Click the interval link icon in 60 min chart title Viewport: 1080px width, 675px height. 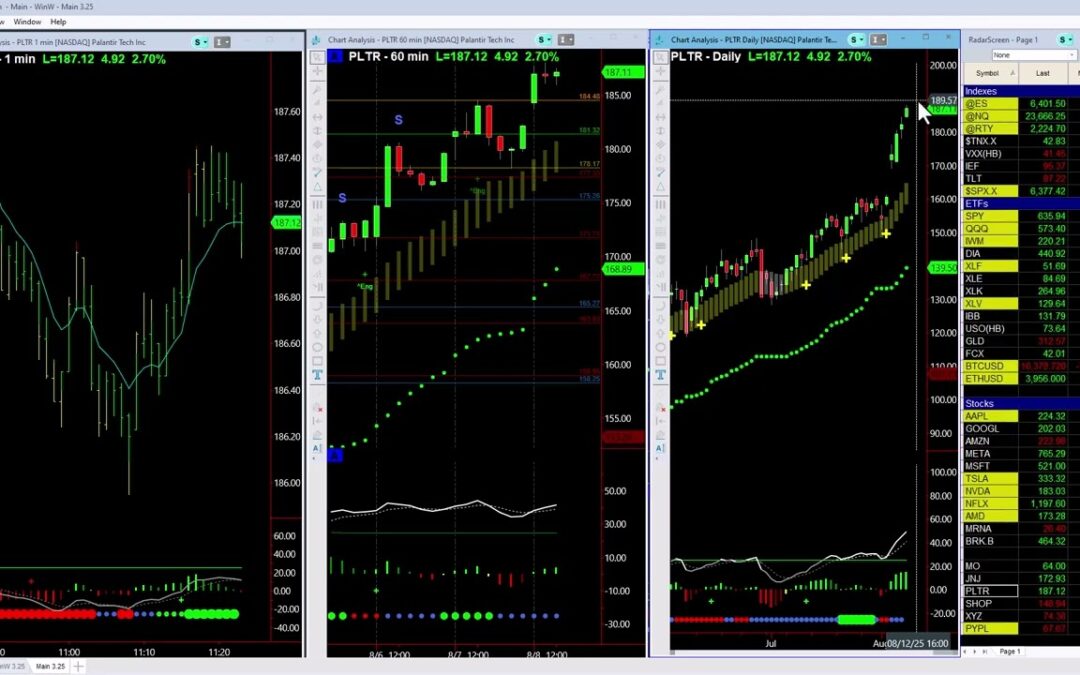coord(565,40)
